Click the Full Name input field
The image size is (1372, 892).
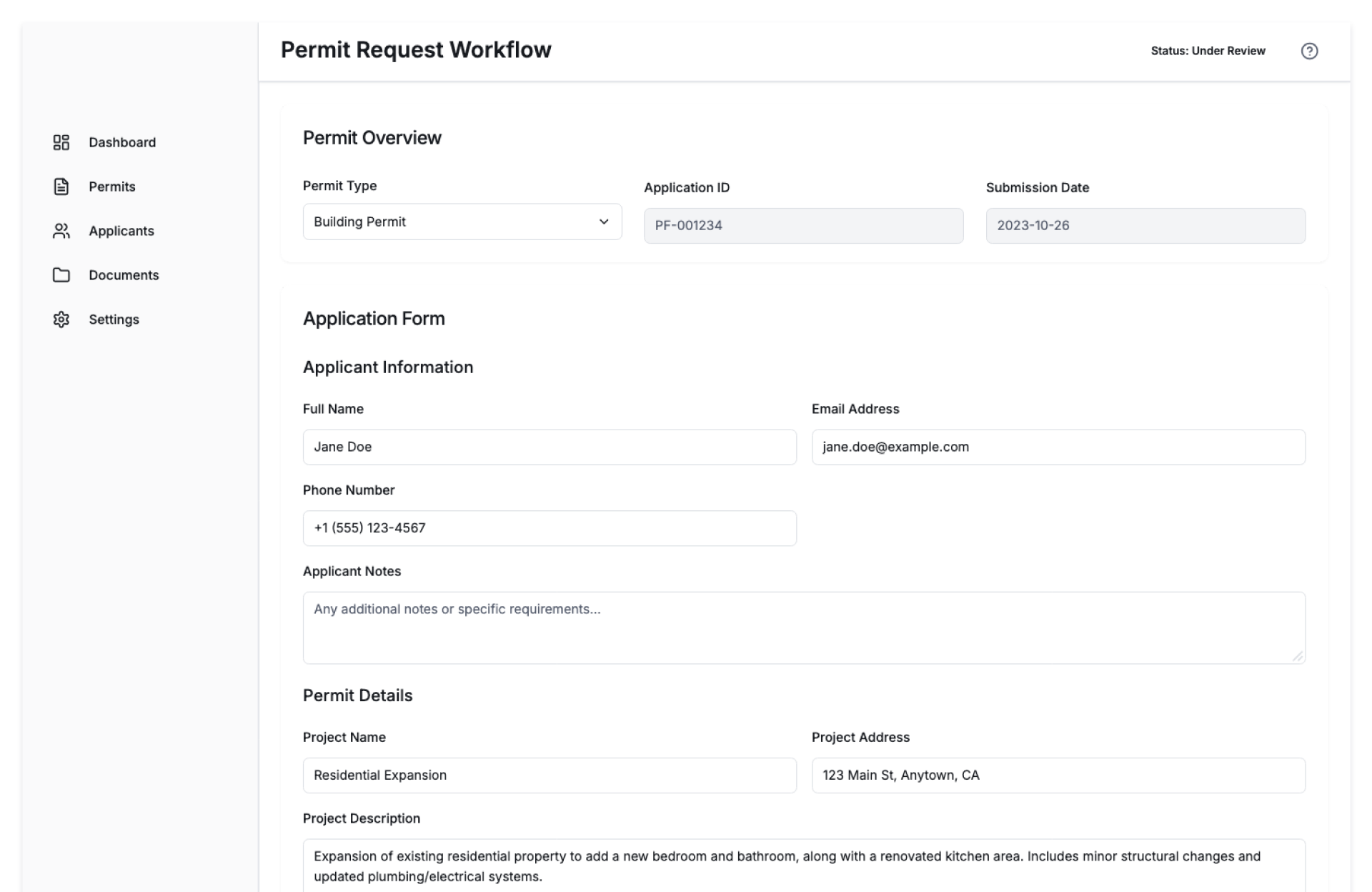pos(549,447)
